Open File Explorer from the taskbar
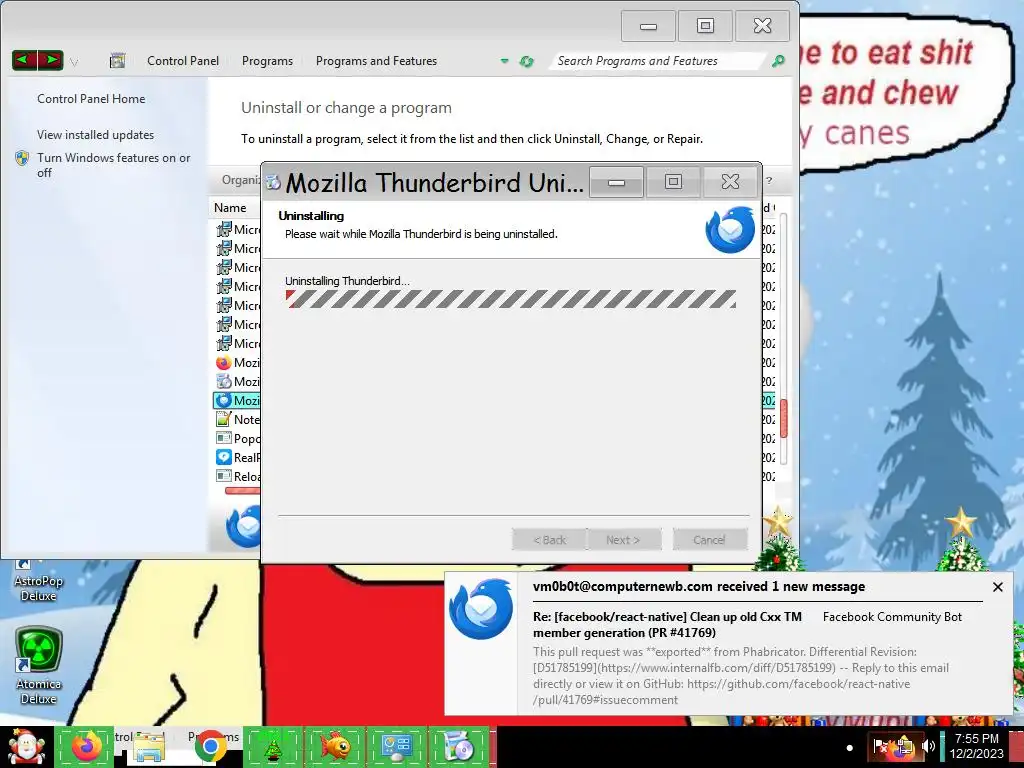Screen dimensions: 1024x768 [x=150, y=746]
